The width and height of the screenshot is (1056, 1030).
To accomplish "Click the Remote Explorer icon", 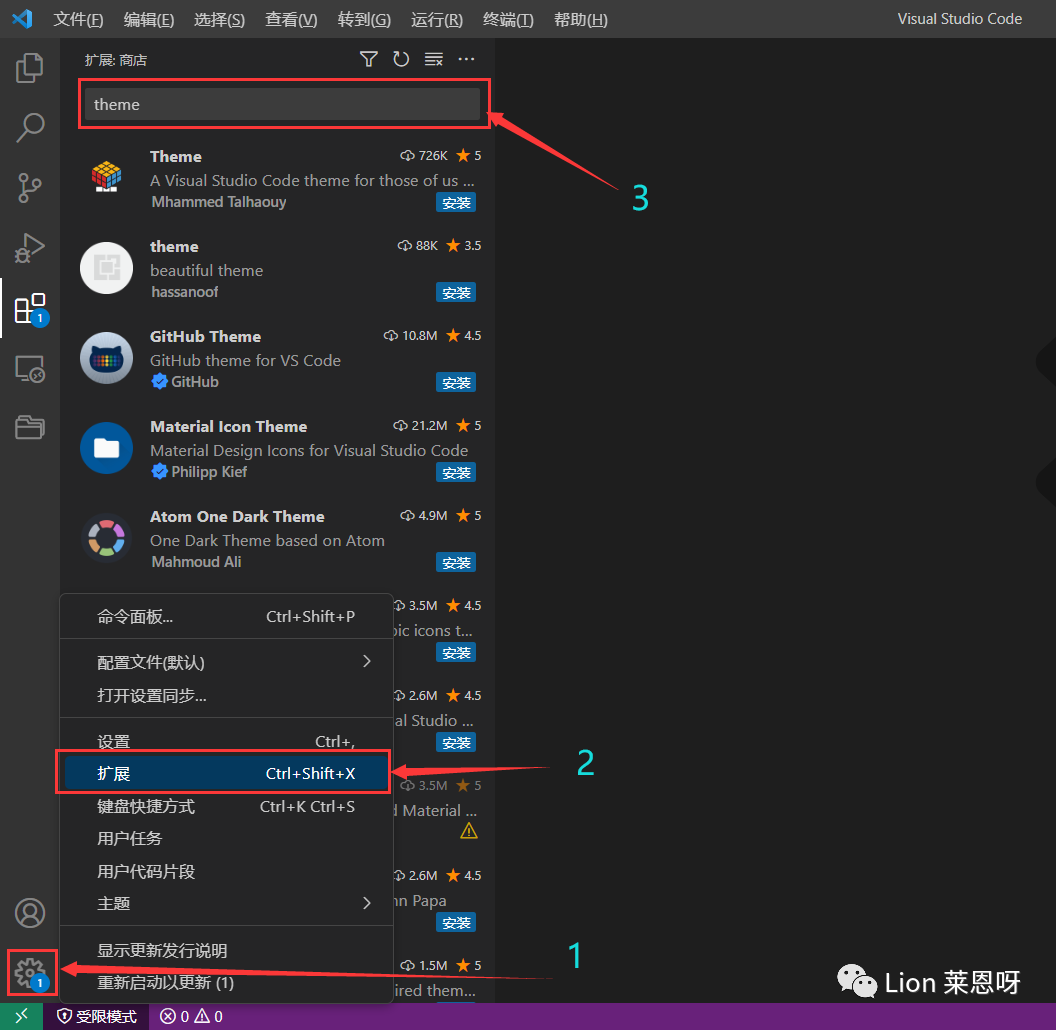I will pos(29,370).
